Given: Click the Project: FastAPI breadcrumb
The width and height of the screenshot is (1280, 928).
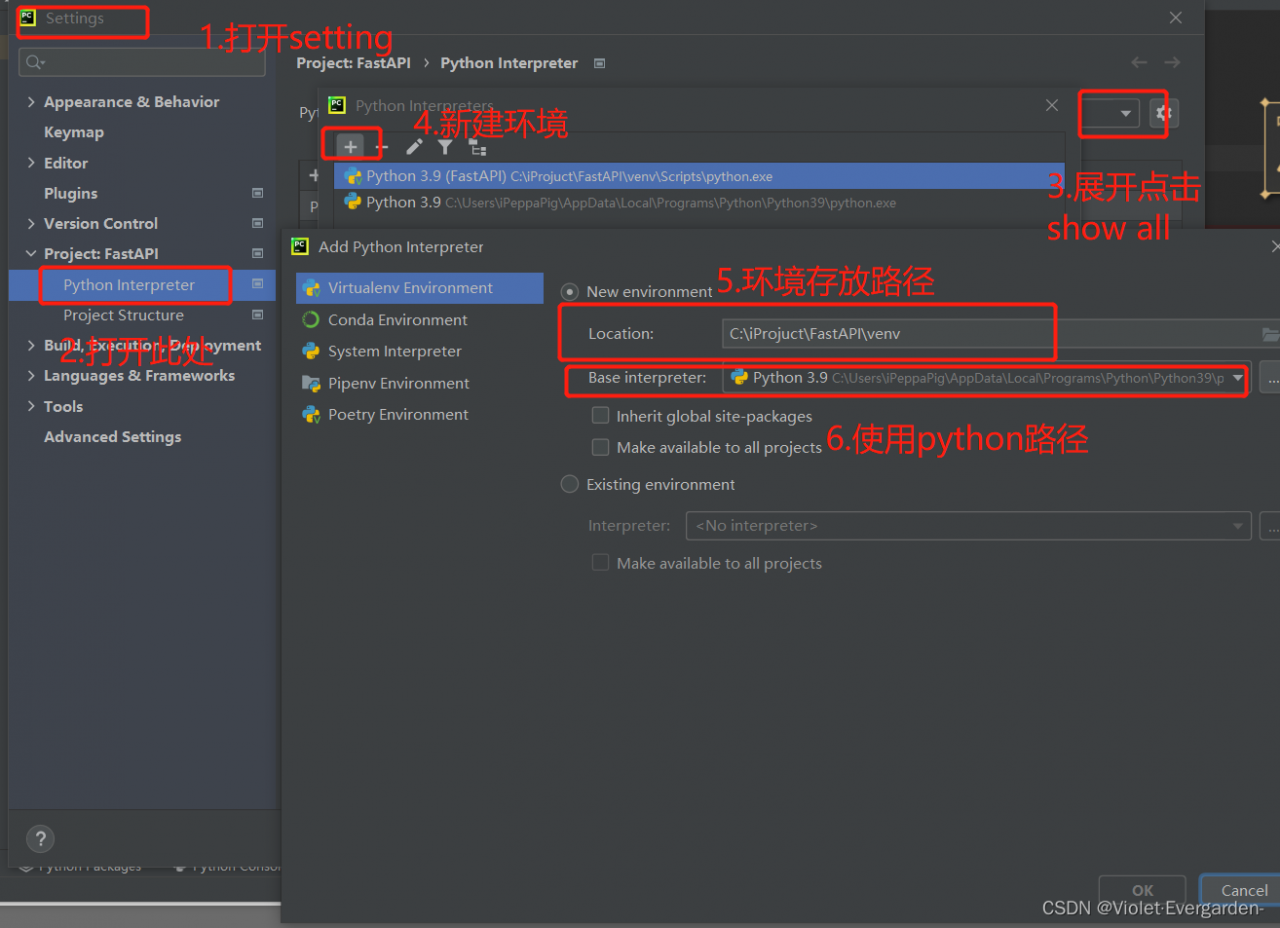Looking at the screenshot, I should 354,63.
